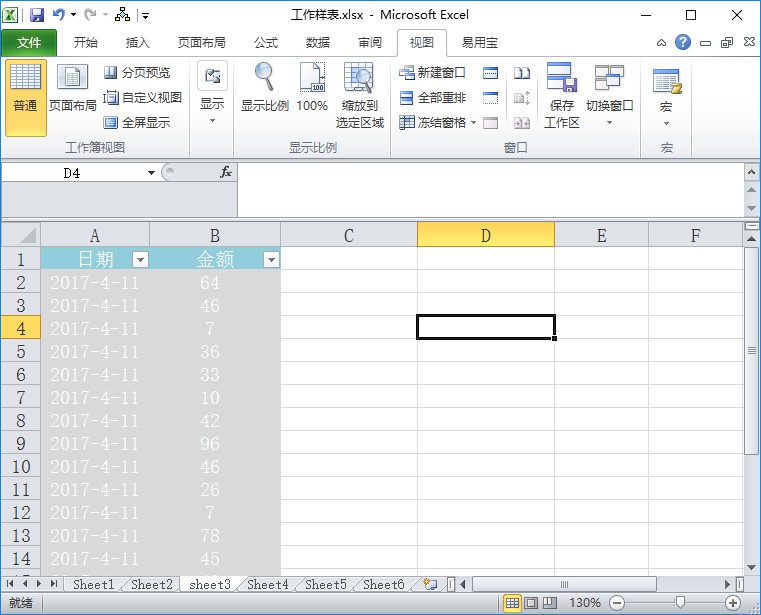Open Excel Help question mark icon
The height and width of the screenshot is (615, 761).
click(682, 42)
